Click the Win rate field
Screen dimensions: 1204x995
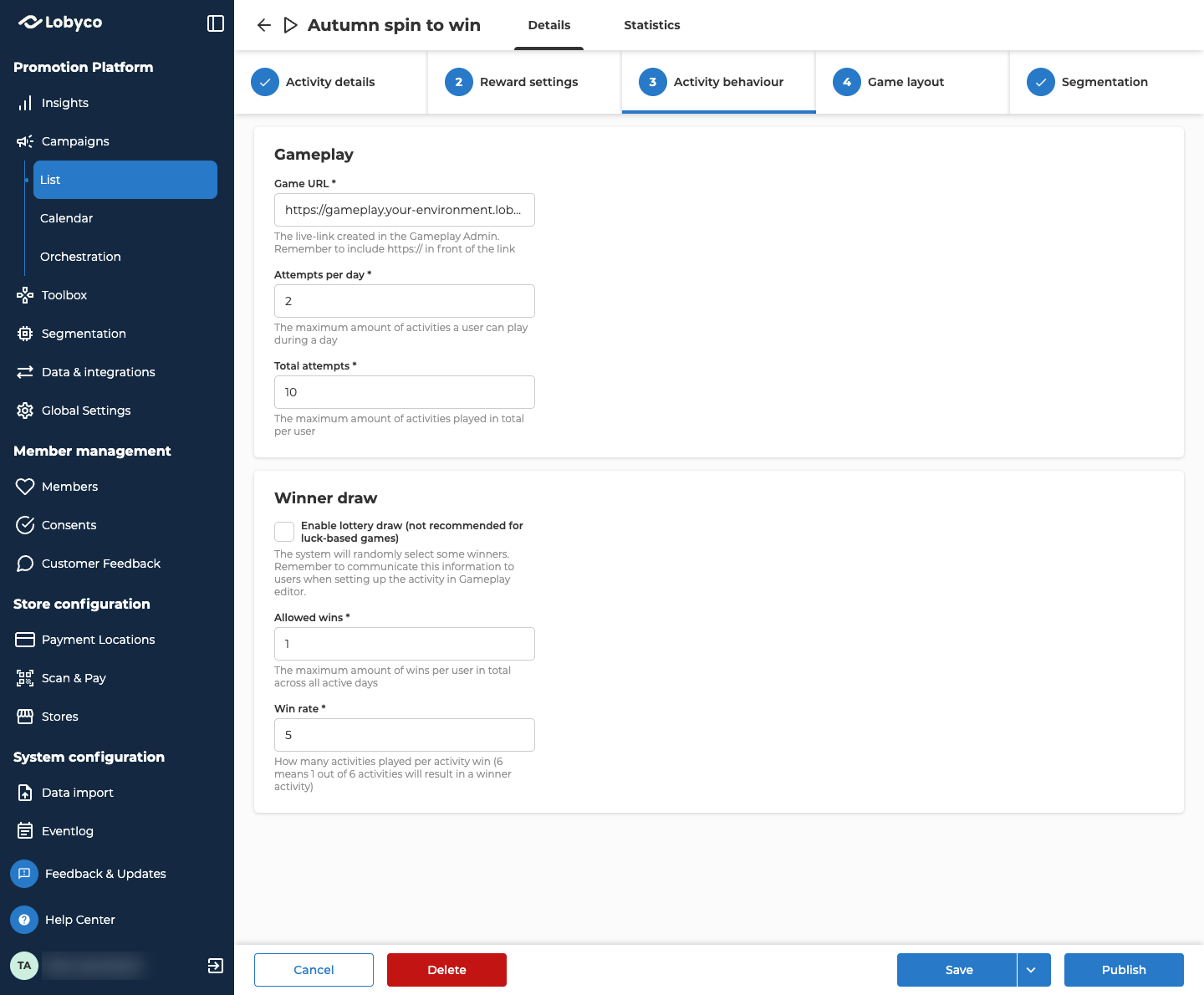pos(405,735)
